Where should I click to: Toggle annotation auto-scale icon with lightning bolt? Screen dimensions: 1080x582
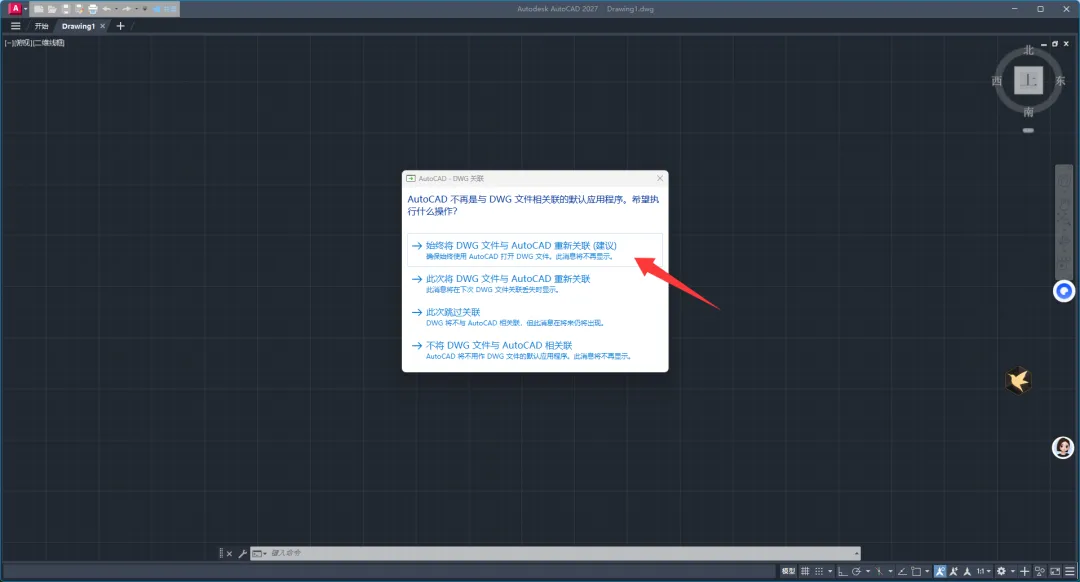pos(953,571)
